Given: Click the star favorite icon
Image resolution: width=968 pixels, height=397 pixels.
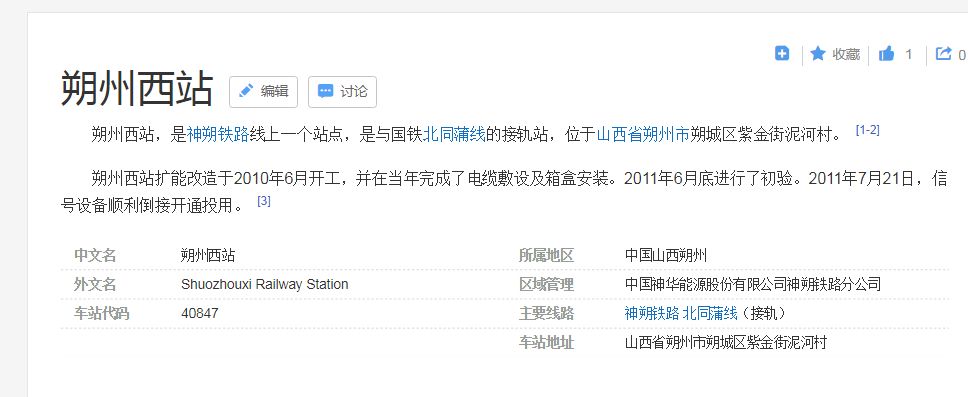Looking at the screenshot, I should point(817,54).
